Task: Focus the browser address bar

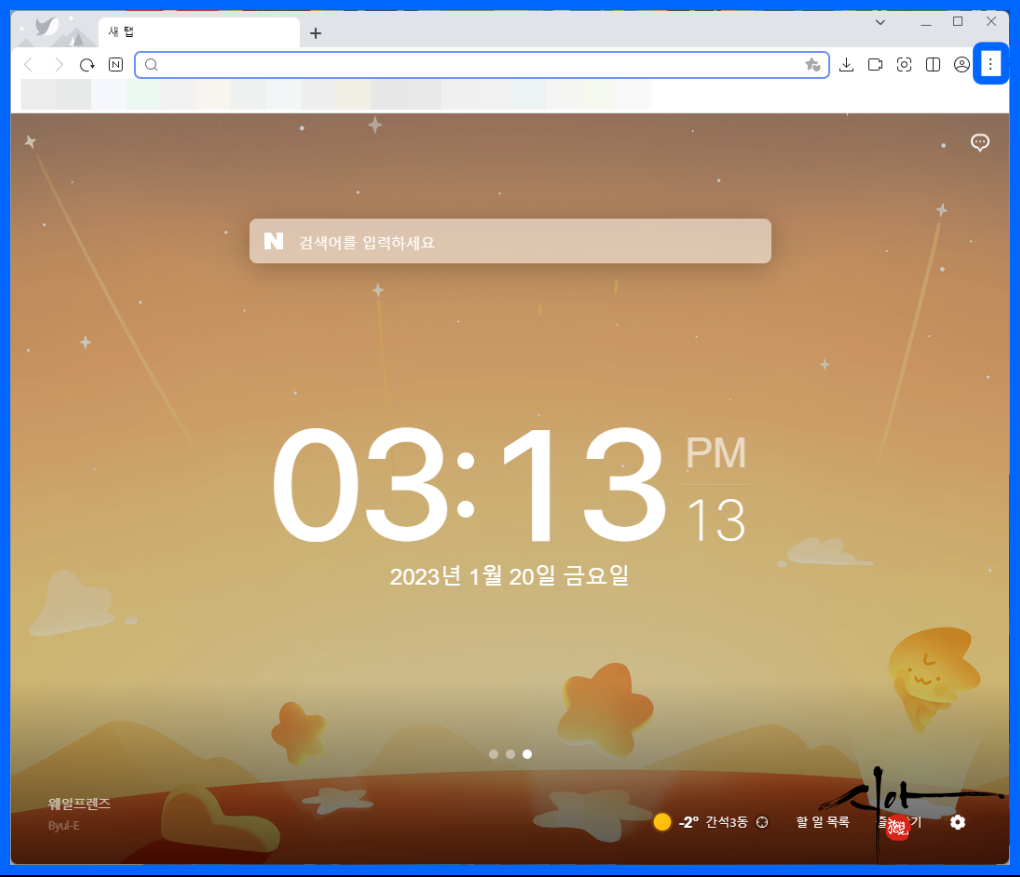Action: (481, 64)
